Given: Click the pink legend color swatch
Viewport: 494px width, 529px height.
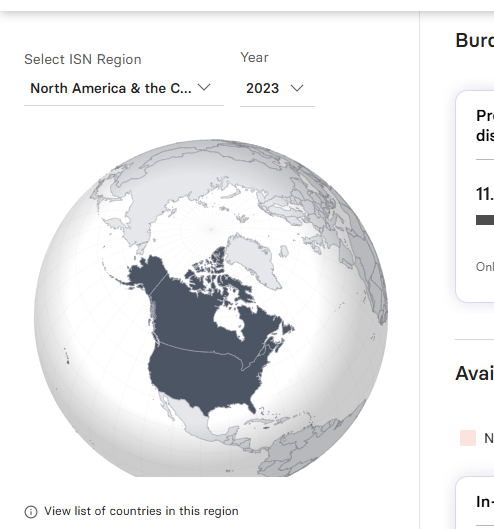Looking at the screenshot, I should 468,438.
